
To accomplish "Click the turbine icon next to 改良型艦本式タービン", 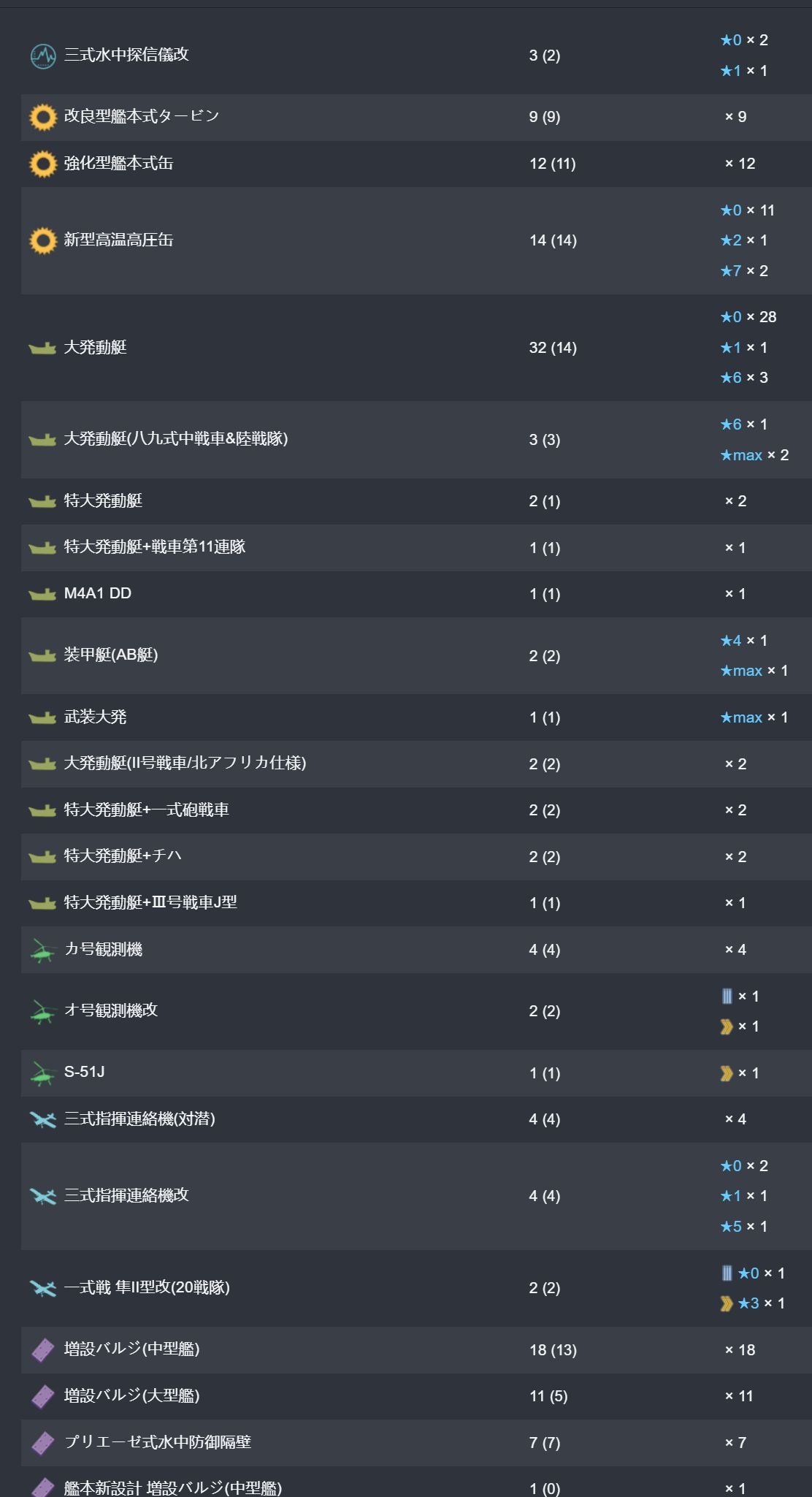I will click(x=43, y=117).
